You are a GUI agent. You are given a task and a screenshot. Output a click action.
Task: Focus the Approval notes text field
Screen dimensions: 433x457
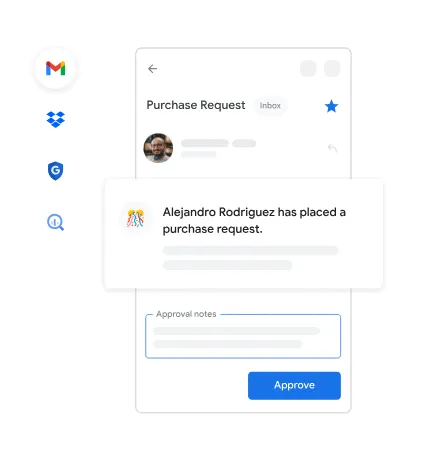pos(243,336)
